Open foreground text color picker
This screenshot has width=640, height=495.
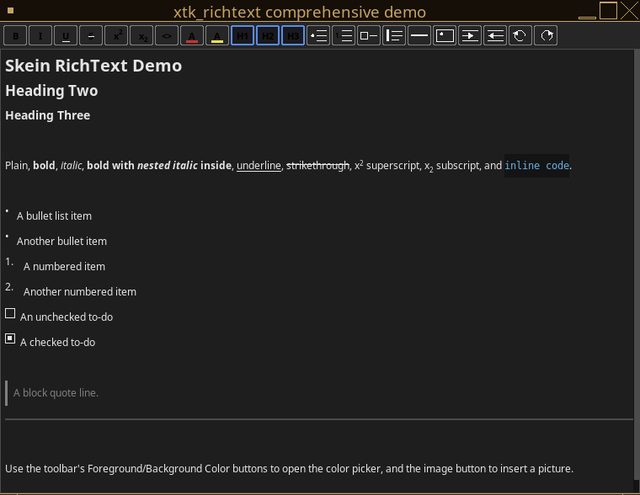[x=192, y=36]
